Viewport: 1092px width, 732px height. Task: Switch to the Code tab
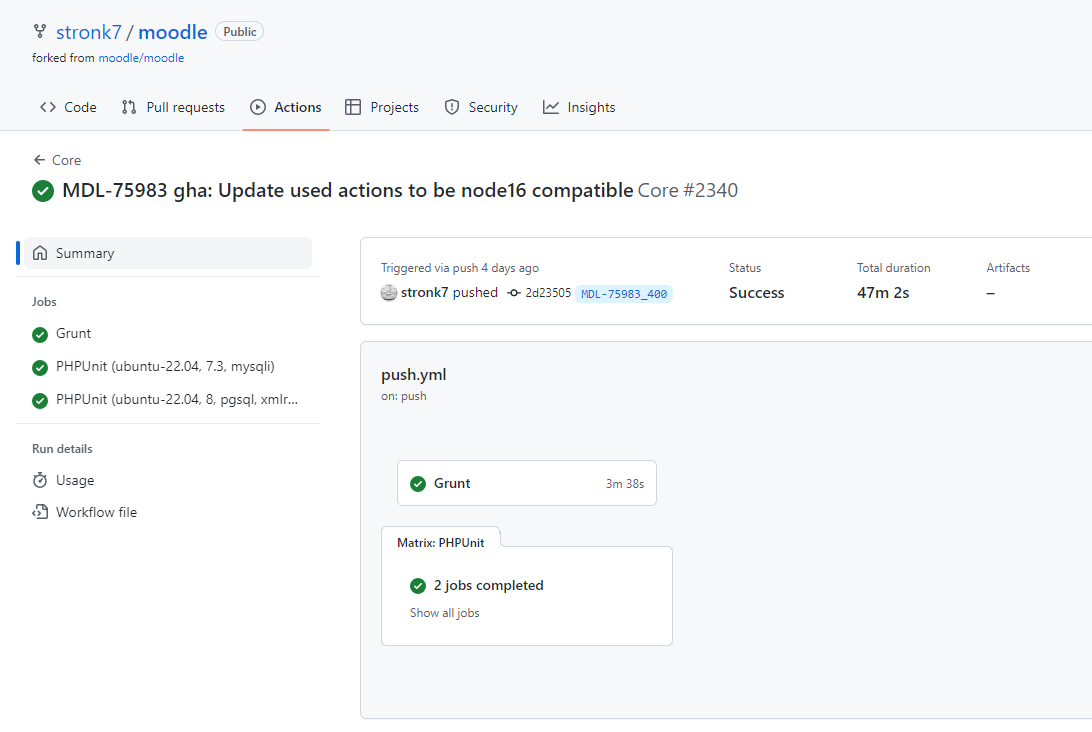[x=68, y=107]
